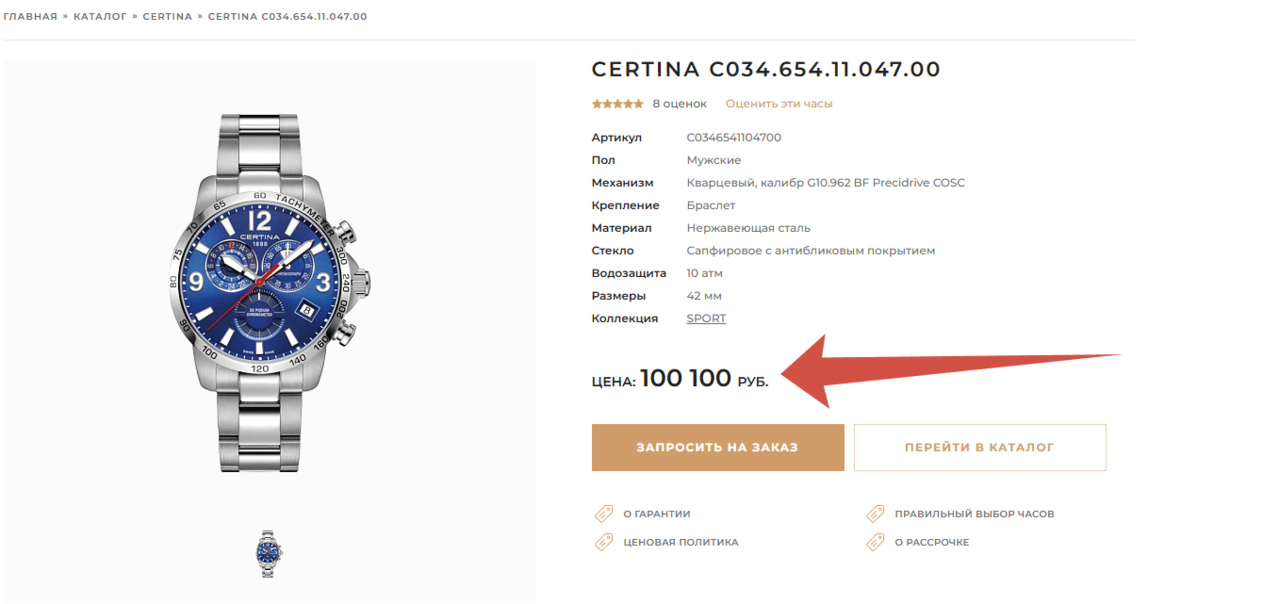1280x604 pixels.
Task: Click the large Certina watch product image
Action: 268,293
